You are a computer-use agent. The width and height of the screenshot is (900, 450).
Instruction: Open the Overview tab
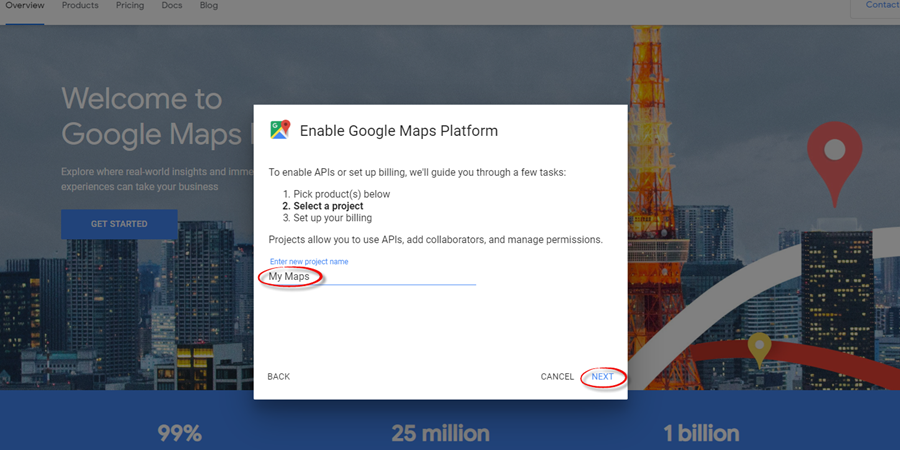[25, 6]
